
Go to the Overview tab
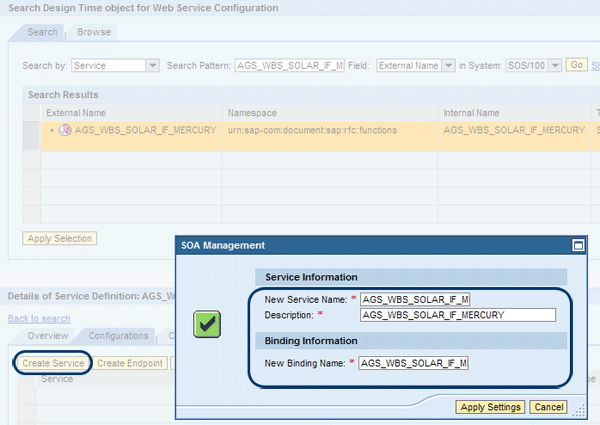47,336
